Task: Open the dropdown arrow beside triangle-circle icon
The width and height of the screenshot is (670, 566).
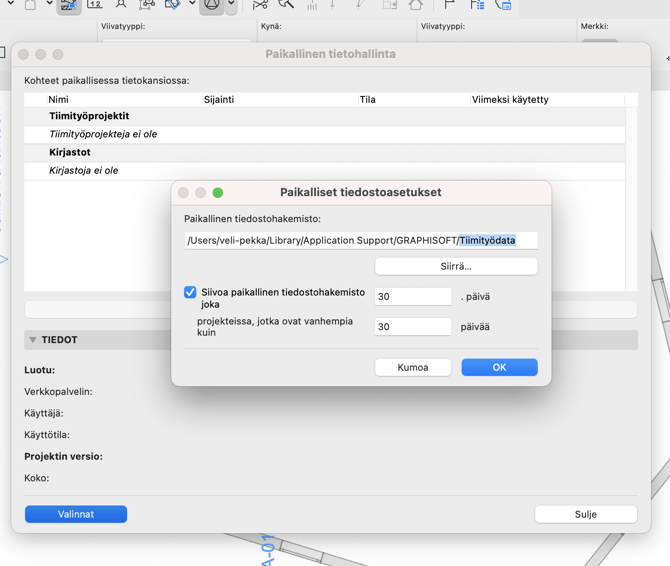Action: (231, 5)
